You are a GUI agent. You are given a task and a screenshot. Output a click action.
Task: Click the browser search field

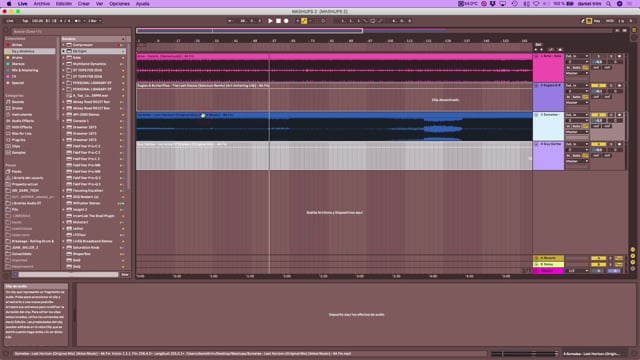coord(69,31)
